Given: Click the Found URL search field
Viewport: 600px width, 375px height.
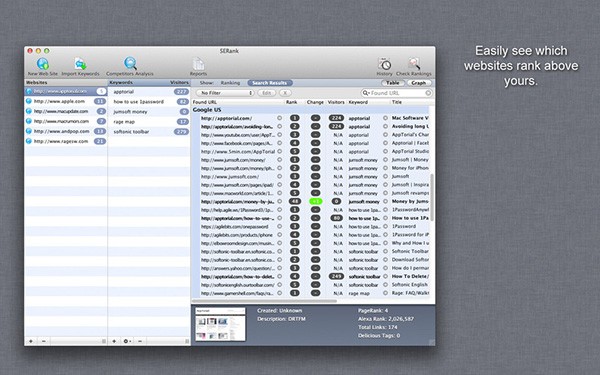Looking at the screenshot, I should click(x=397, y=93).
